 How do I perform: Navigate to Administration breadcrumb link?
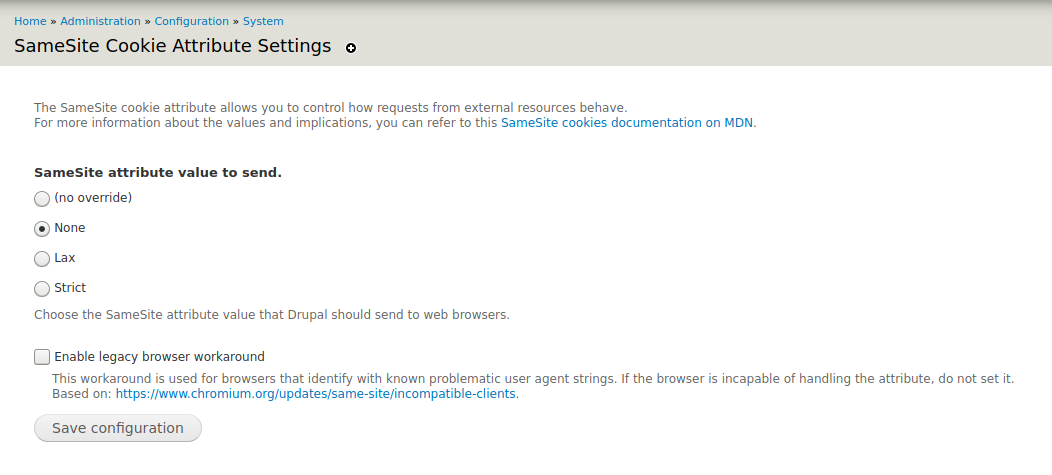[100, 21]
